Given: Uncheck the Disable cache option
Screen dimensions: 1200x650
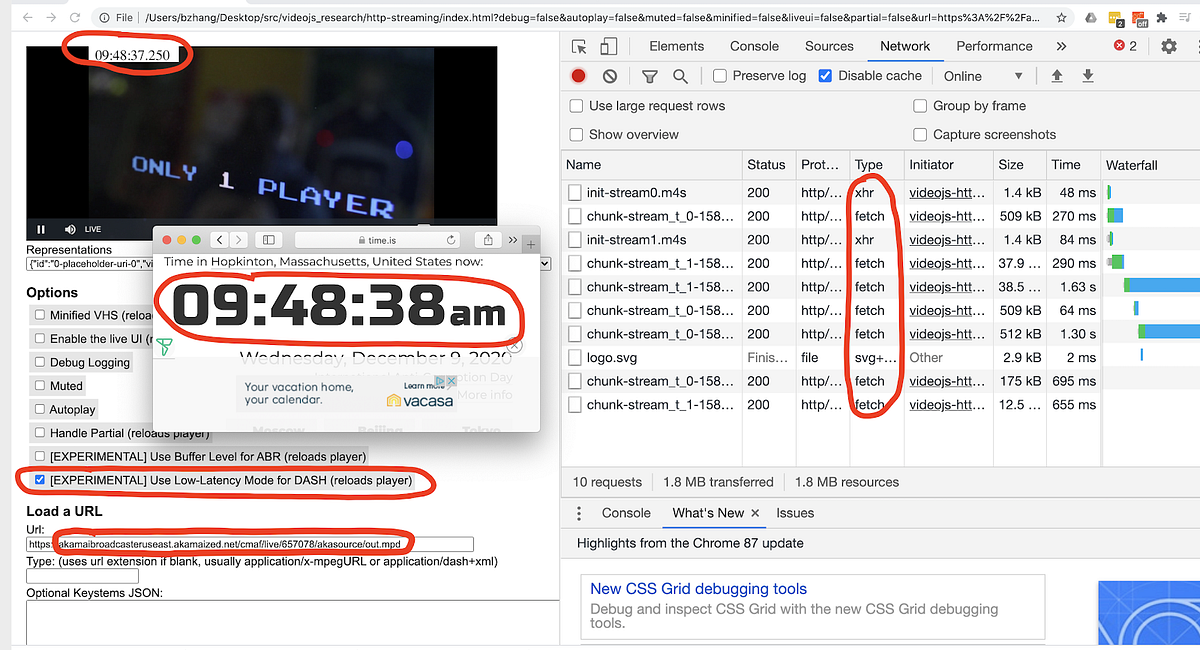Looking at the screenshot, I should [x=824, y=75].
